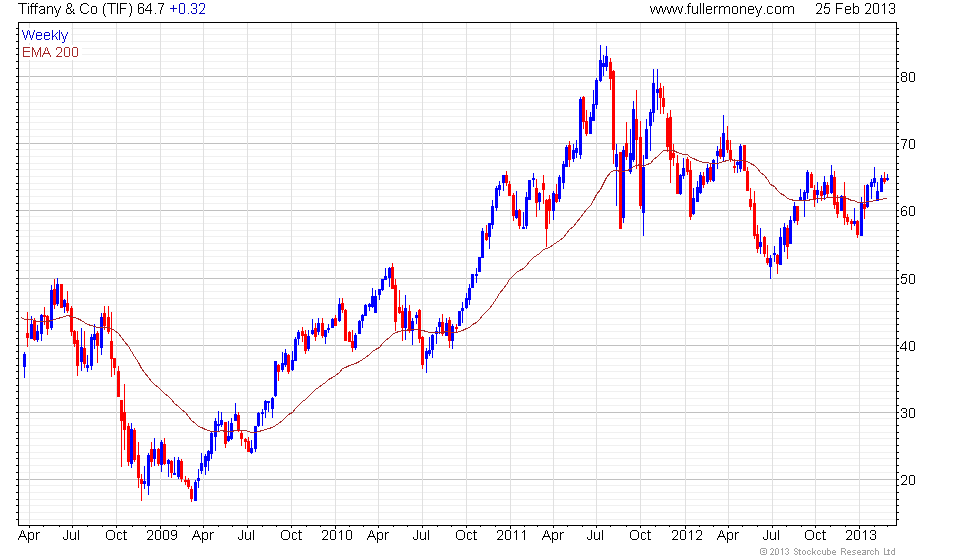This screenshot has height=560, width=980.
Task: Click the x-axis label '2013'
Action: point(861,536)
